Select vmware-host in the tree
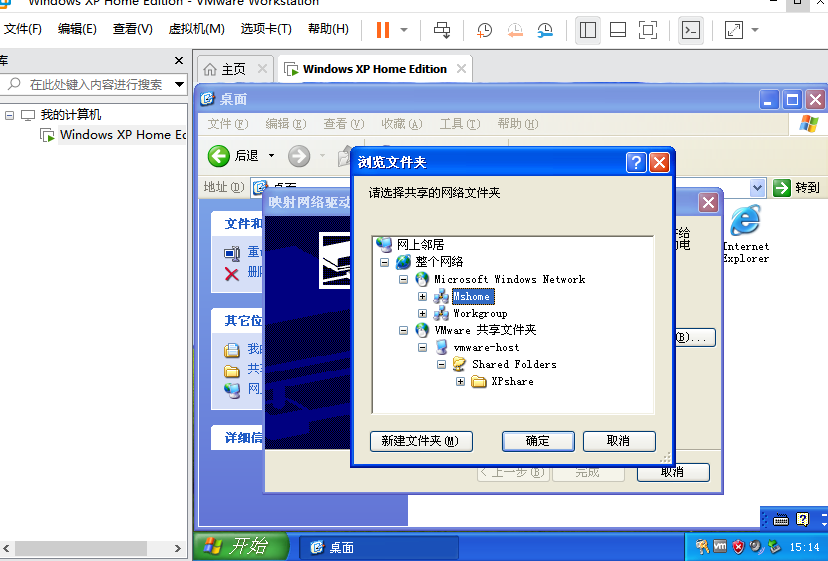The height and width of the screenshot is (561, 828). pyautogui.click(x=486, y=348)
